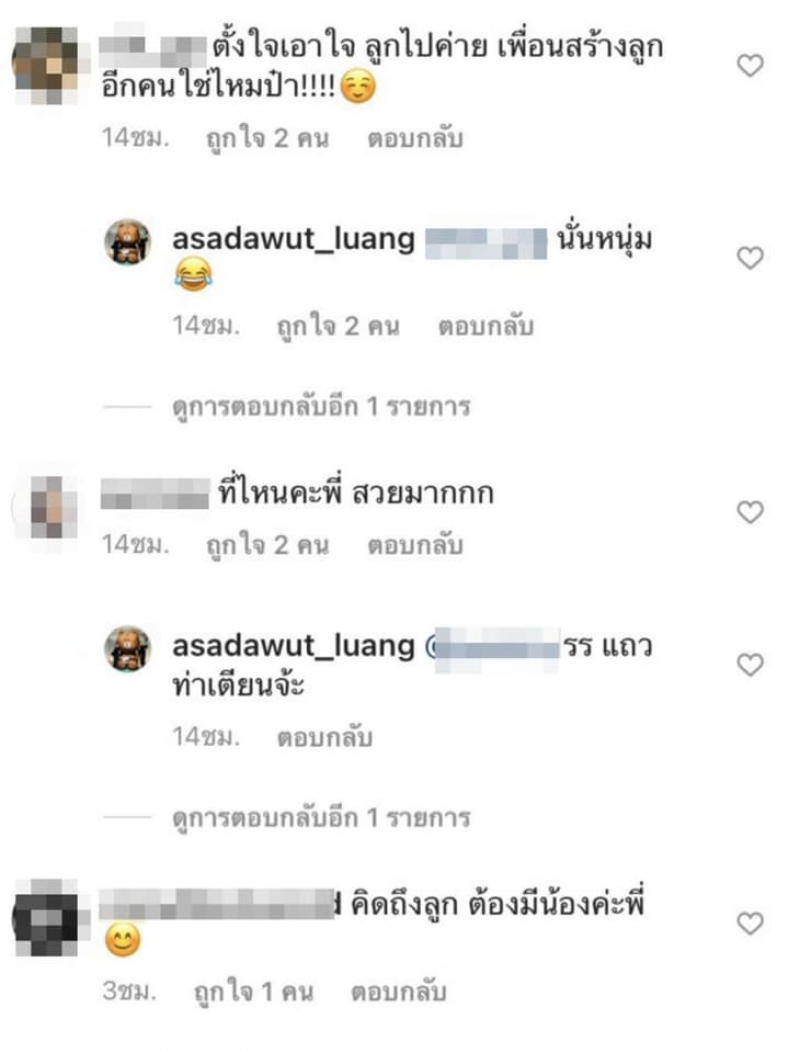Open the first commenter's blurred profile picture
800x1053 pixels.
point(46,65)
